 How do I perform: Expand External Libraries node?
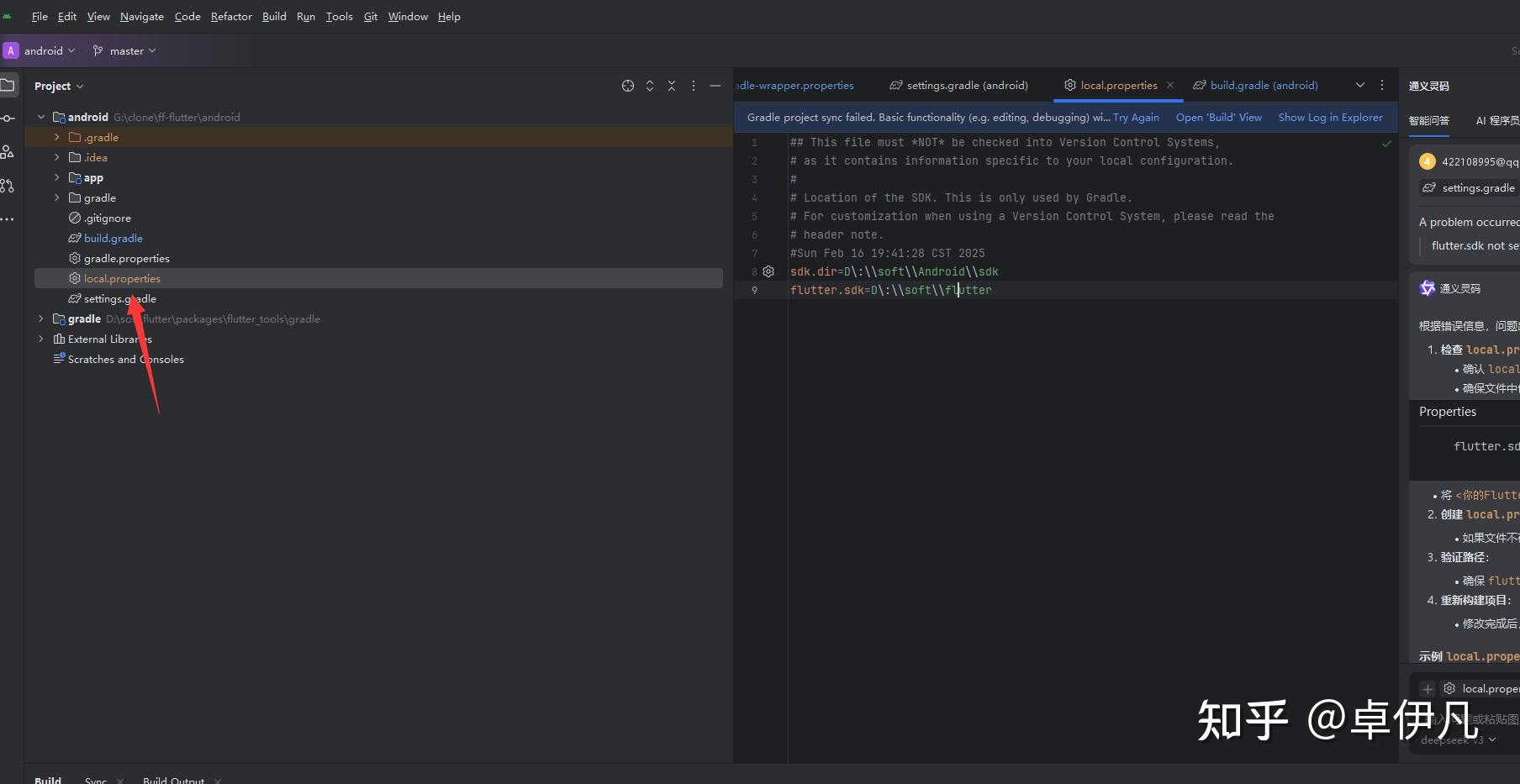41,339
